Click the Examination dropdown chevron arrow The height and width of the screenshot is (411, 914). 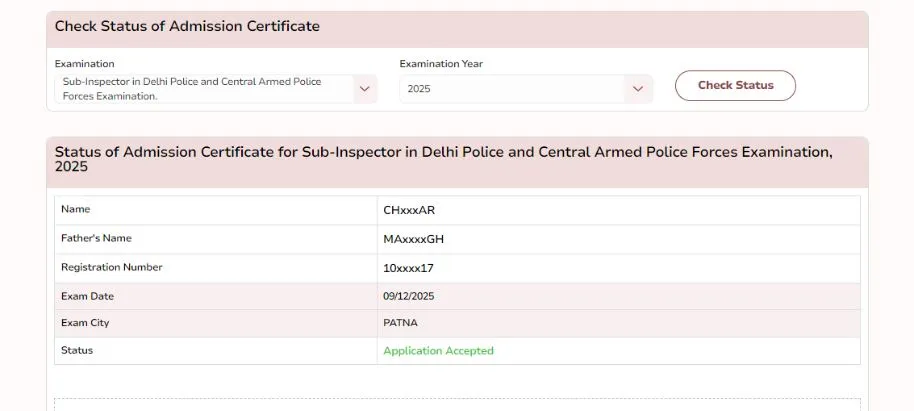pyautogui.click(x=363, y=89)
